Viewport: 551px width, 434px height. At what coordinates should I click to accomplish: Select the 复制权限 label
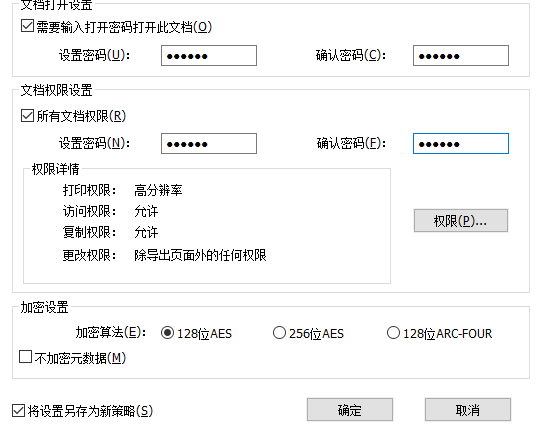pyautogui.click(x=89, y=233)
